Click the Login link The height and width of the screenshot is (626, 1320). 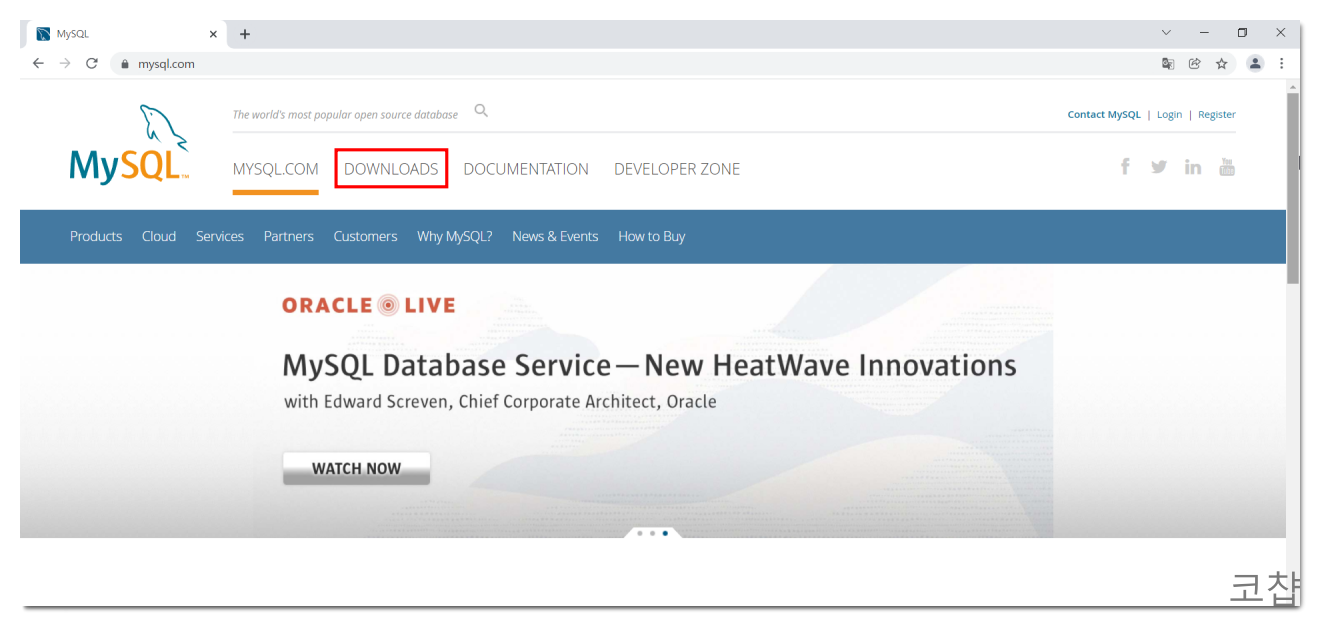click(x=1169, y=115)
